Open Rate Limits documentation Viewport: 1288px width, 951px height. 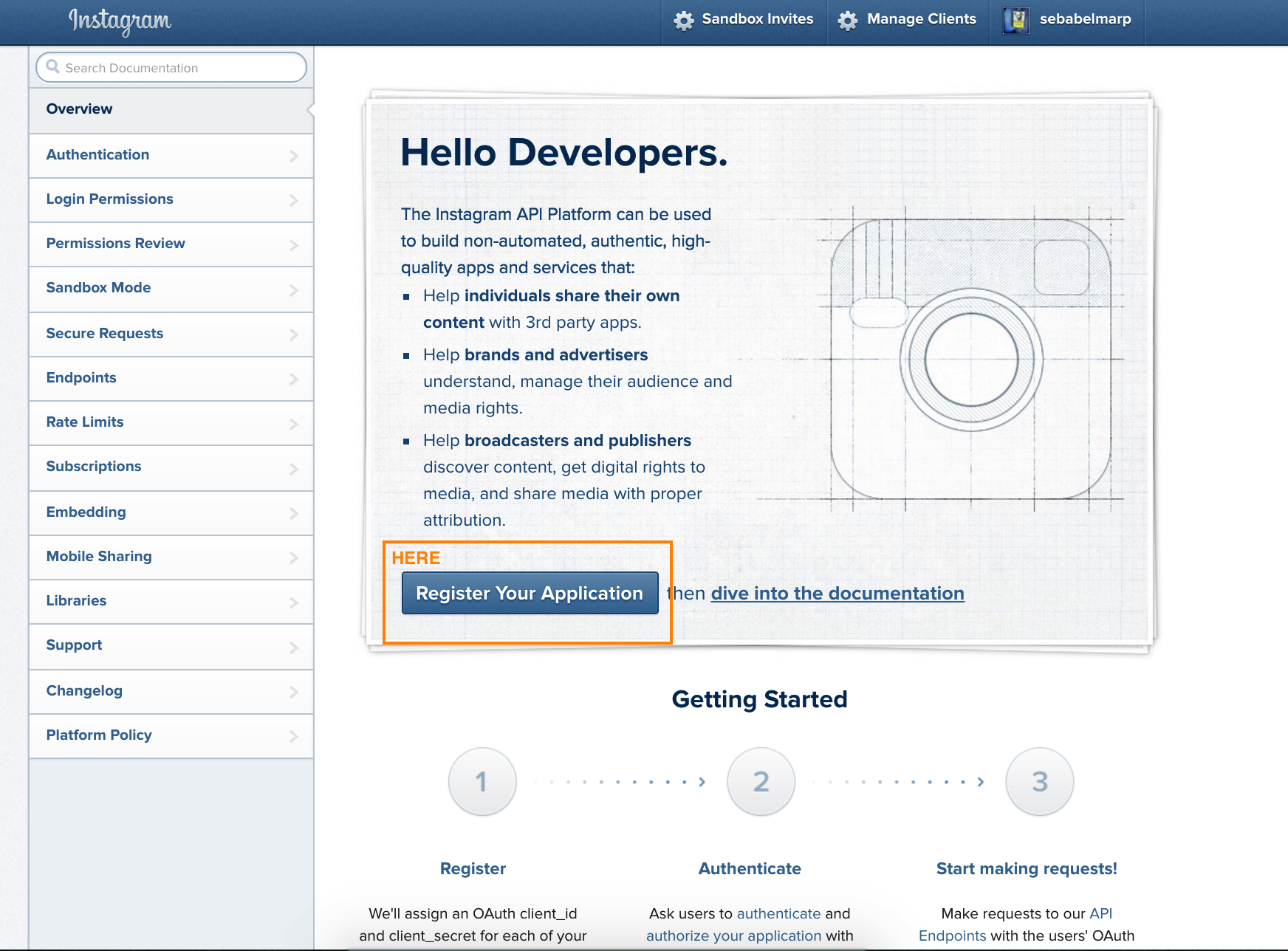171,422
